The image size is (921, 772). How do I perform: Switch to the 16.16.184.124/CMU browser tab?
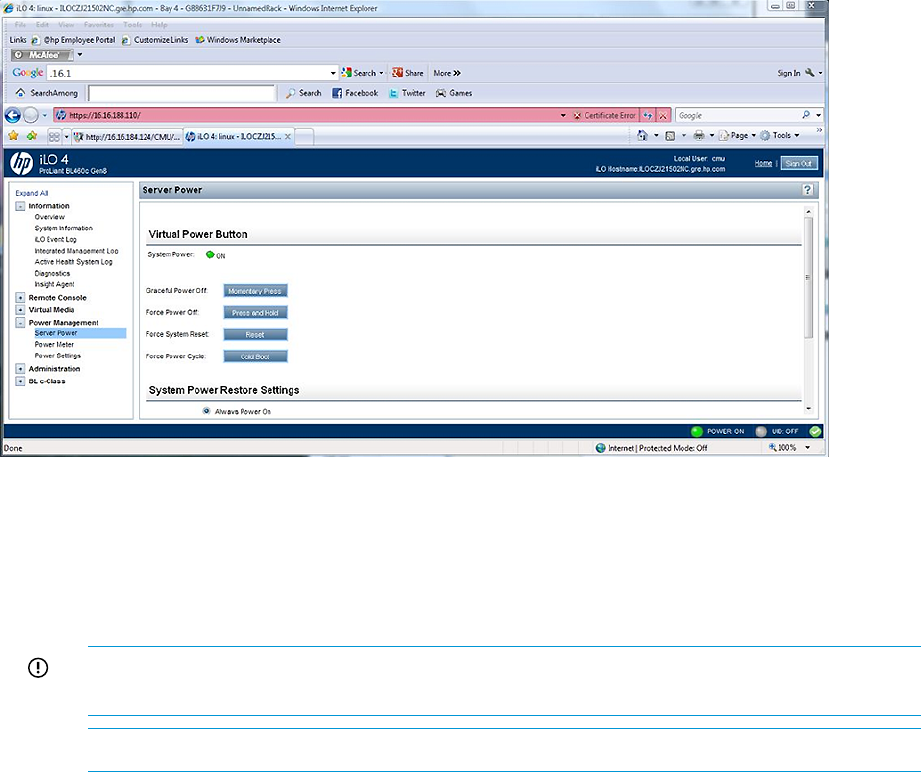(x=126, y=136)
